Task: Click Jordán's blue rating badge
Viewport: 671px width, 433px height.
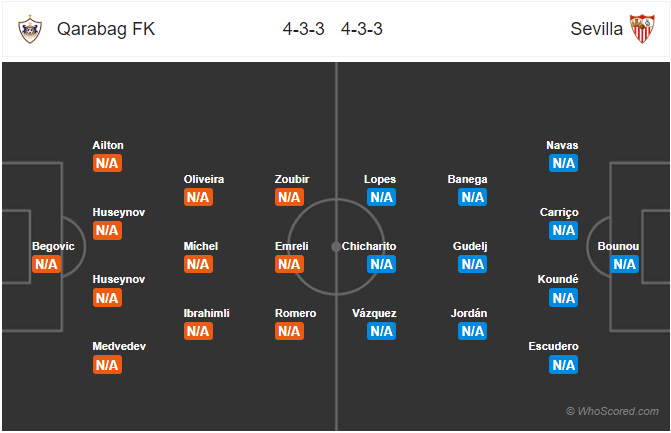Action: pos(472,331)
